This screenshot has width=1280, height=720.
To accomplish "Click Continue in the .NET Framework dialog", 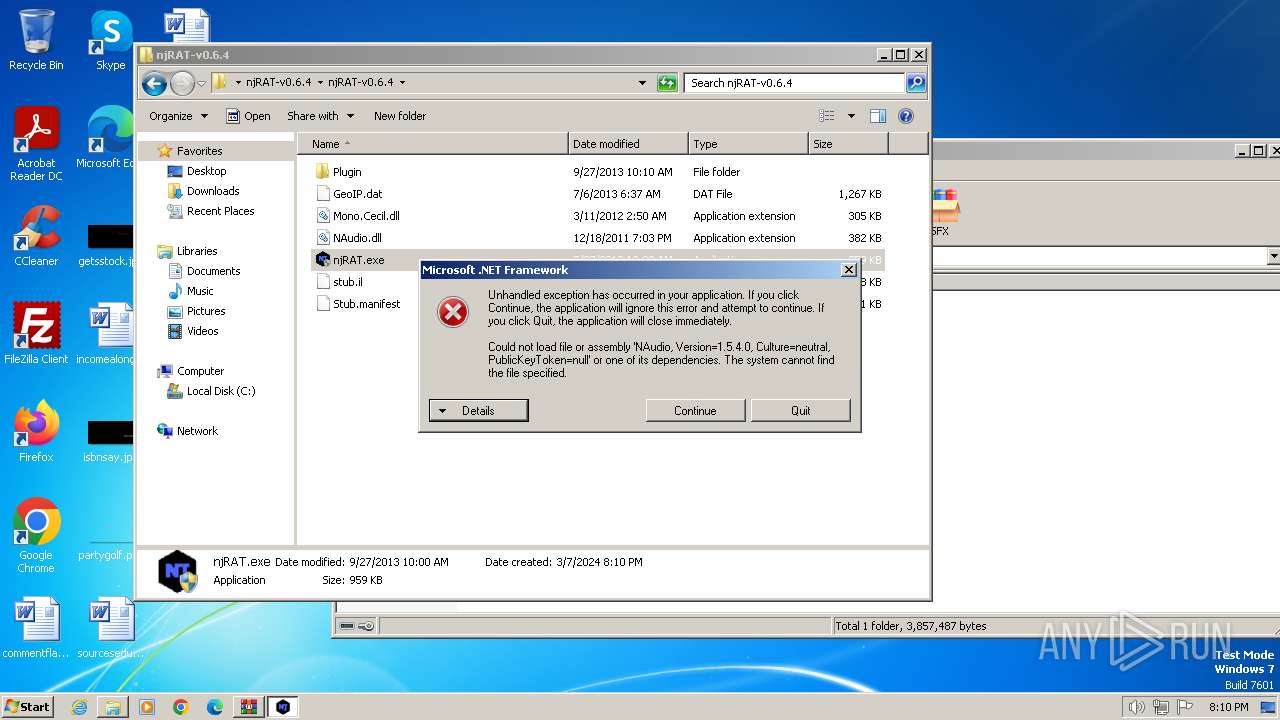I will coord(695,410).
